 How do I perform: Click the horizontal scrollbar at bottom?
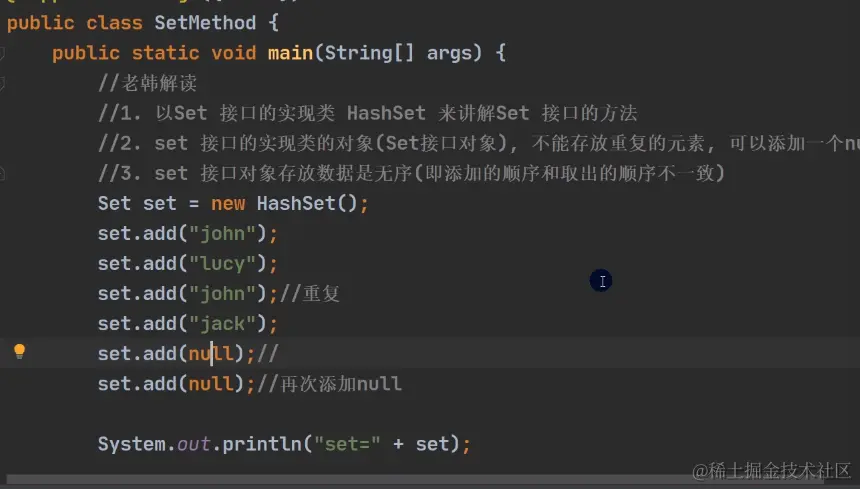click(x=414, y=480)
